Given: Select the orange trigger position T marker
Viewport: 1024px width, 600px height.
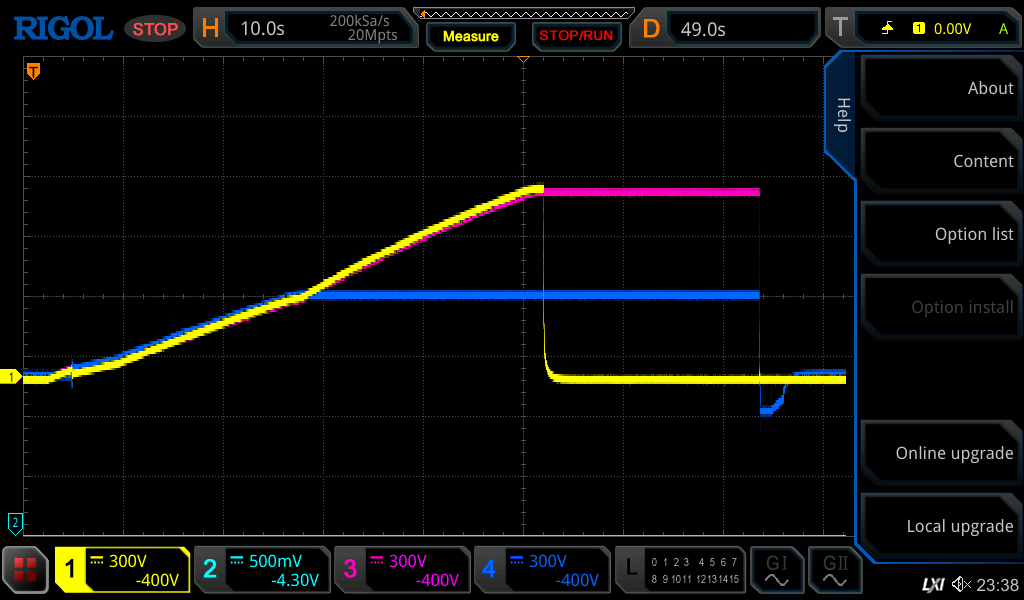Looking at the screenshot, I should click(33, 71).
